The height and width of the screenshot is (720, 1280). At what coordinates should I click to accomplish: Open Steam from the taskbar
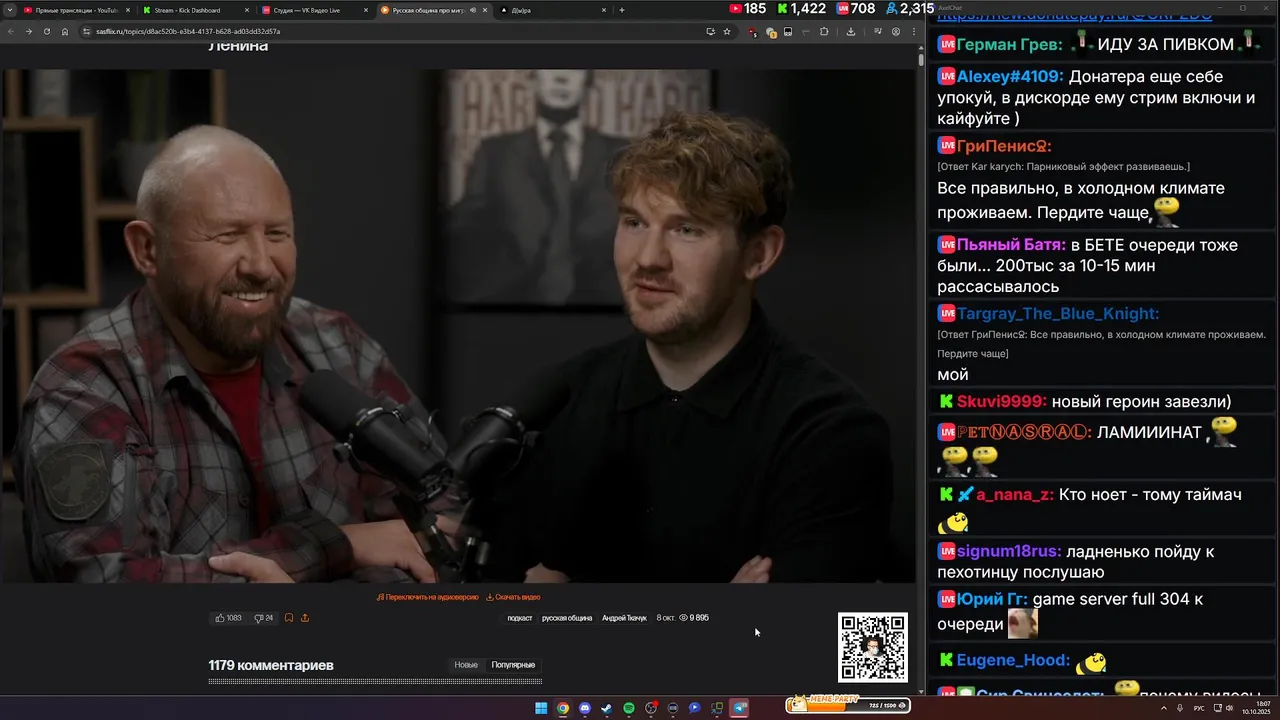[x=607, y=708]
